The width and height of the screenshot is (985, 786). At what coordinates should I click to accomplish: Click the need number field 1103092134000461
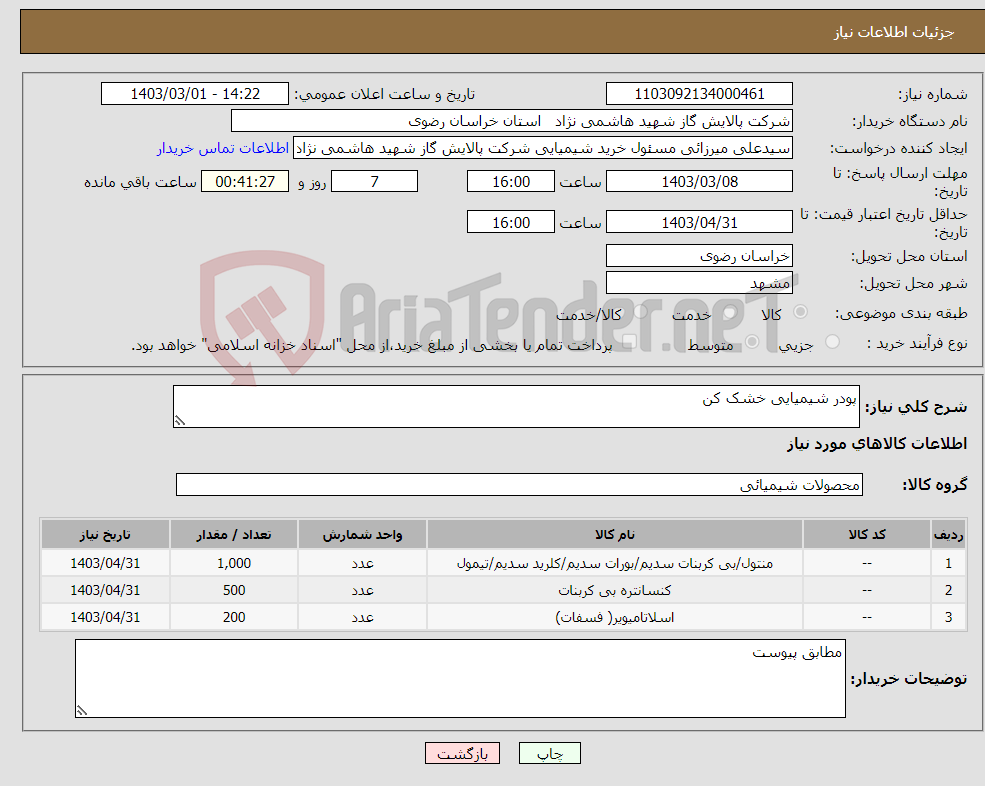699,94
